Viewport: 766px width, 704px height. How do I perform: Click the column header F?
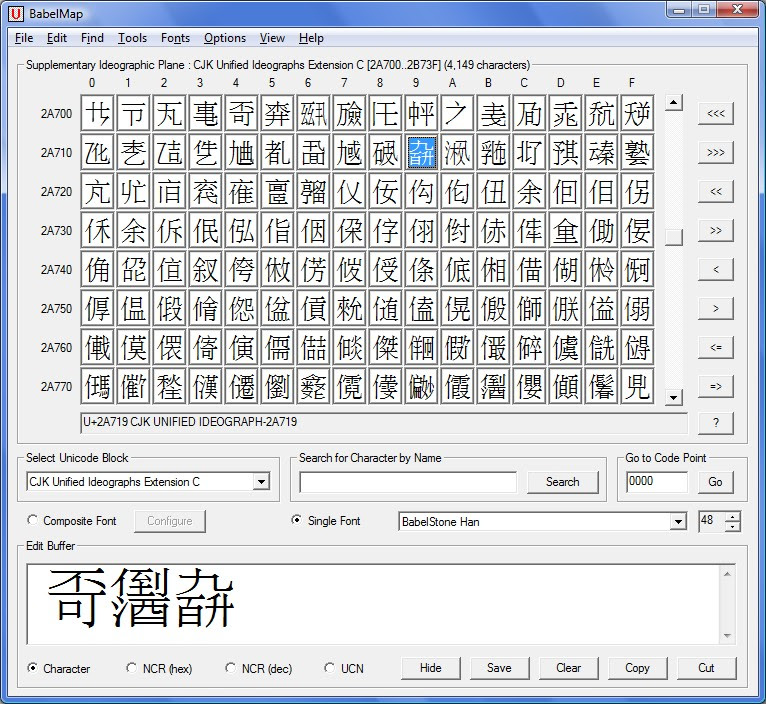coord(632,83)
